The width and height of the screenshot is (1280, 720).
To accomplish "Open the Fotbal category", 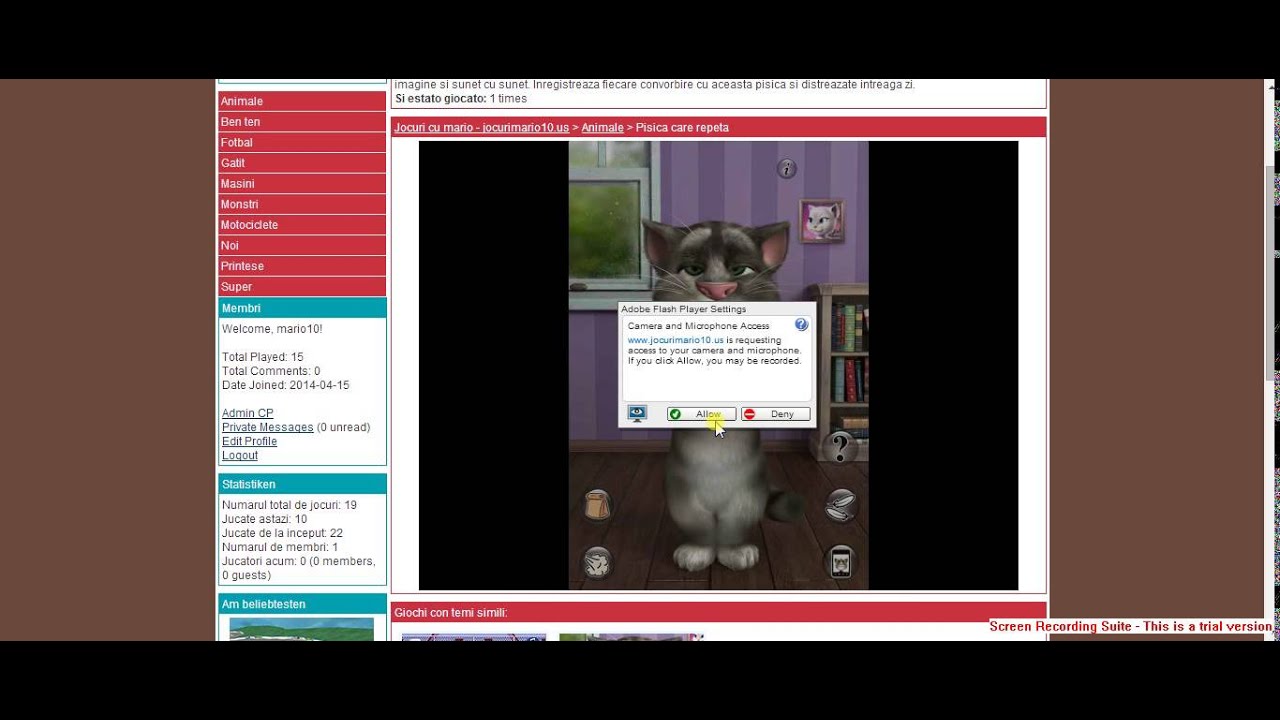I will tap(302, 143).
